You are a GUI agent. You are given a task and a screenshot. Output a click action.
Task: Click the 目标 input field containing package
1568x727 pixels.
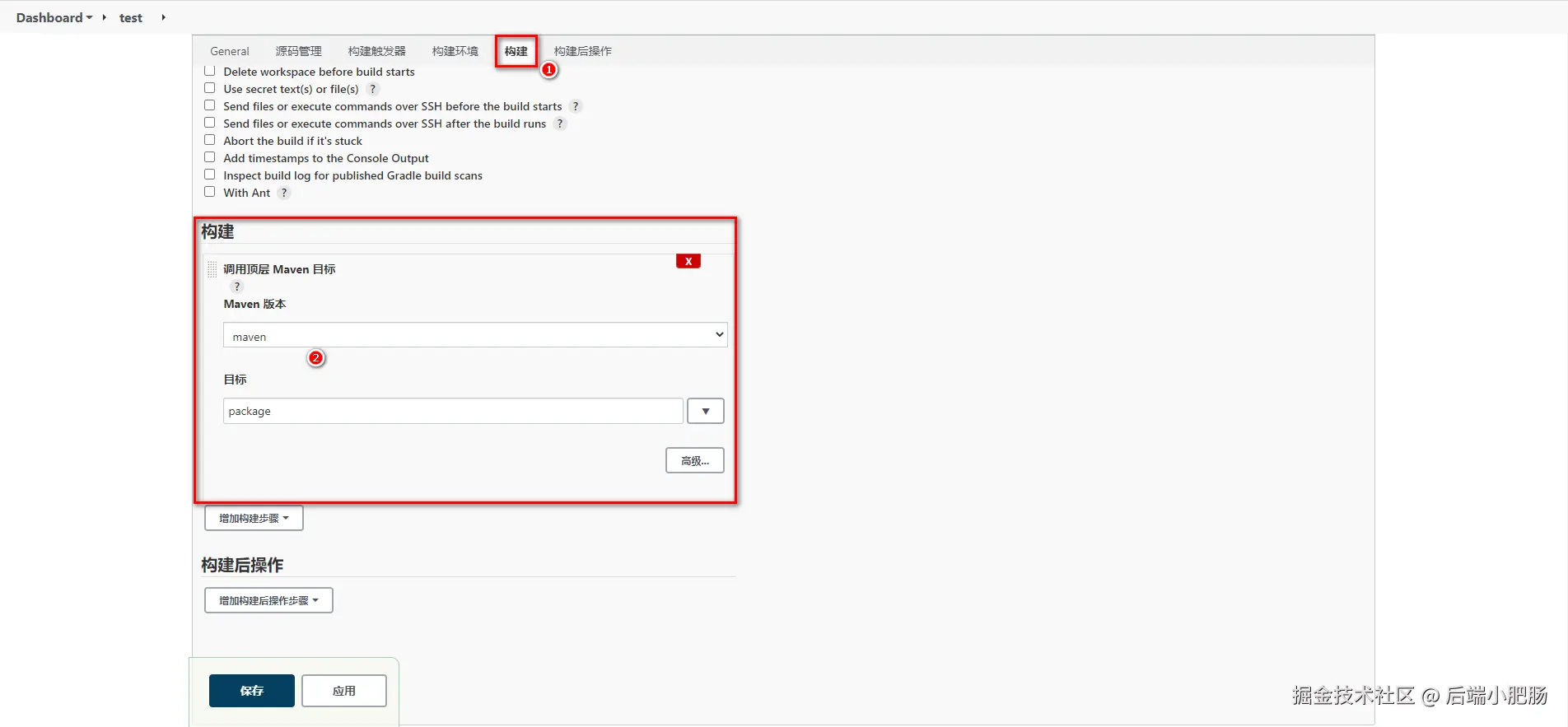453,411
